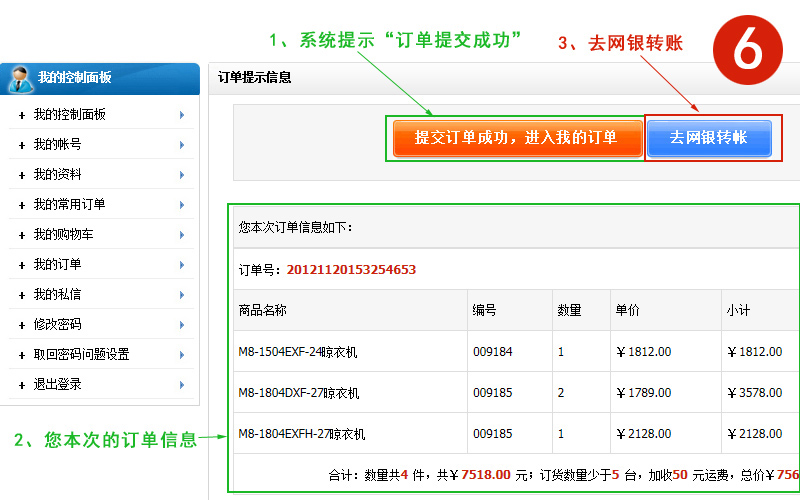Image resolution: width=800 pixels, height=500 pixels.
Task: Click 订单提示信息 panel title
Action: (x=255, y=78)
